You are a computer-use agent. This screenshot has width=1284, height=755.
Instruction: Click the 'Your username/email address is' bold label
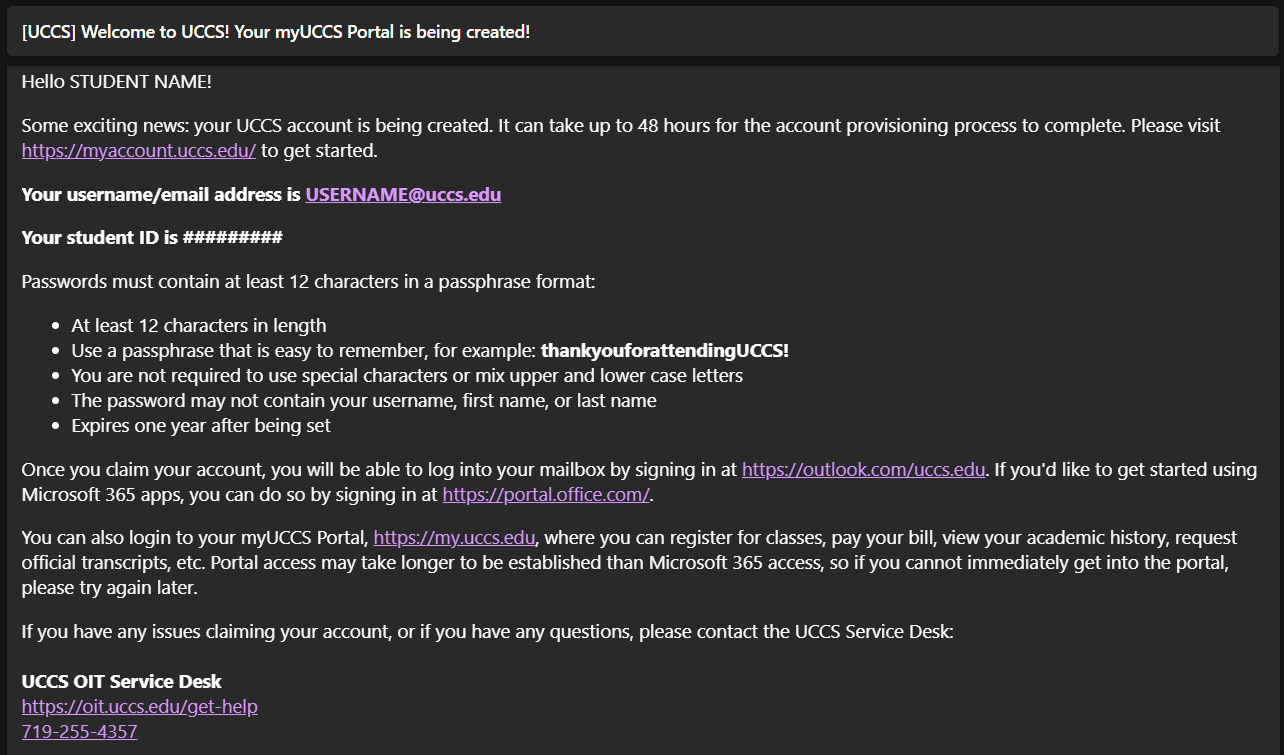coord(162,194)
